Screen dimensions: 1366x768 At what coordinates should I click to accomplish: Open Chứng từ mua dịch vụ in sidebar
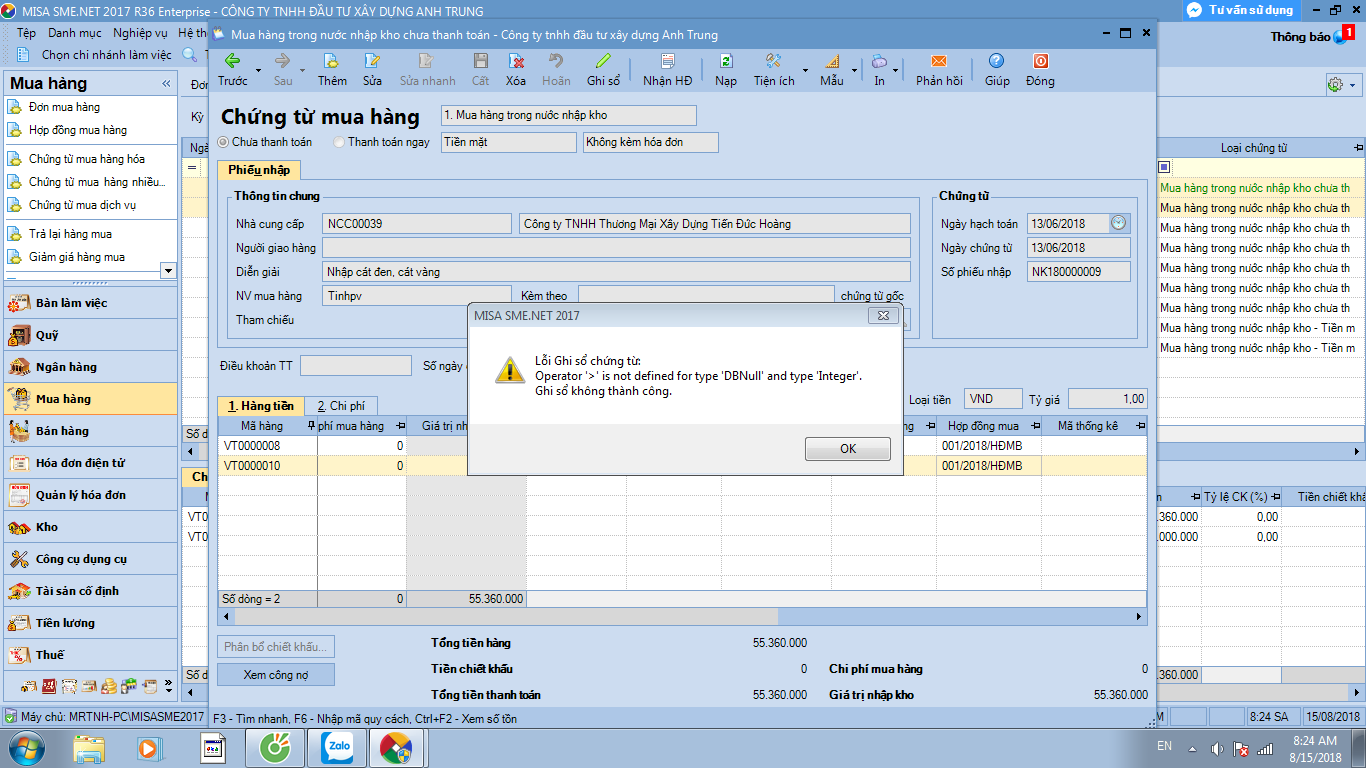pyautogui.click(x=82, y=205)
